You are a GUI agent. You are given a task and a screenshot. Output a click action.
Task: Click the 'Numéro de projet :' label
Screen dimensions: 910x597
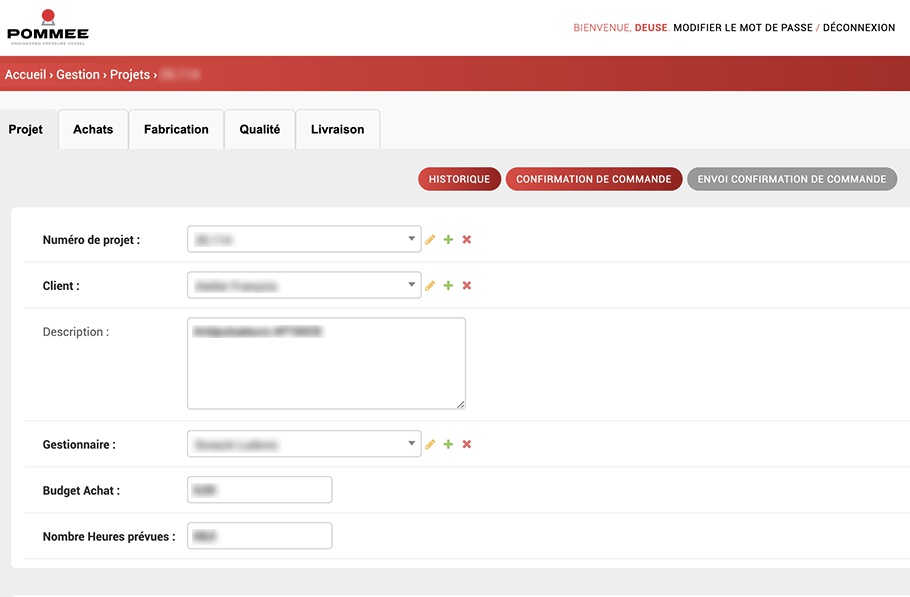[x=91, y=240]
